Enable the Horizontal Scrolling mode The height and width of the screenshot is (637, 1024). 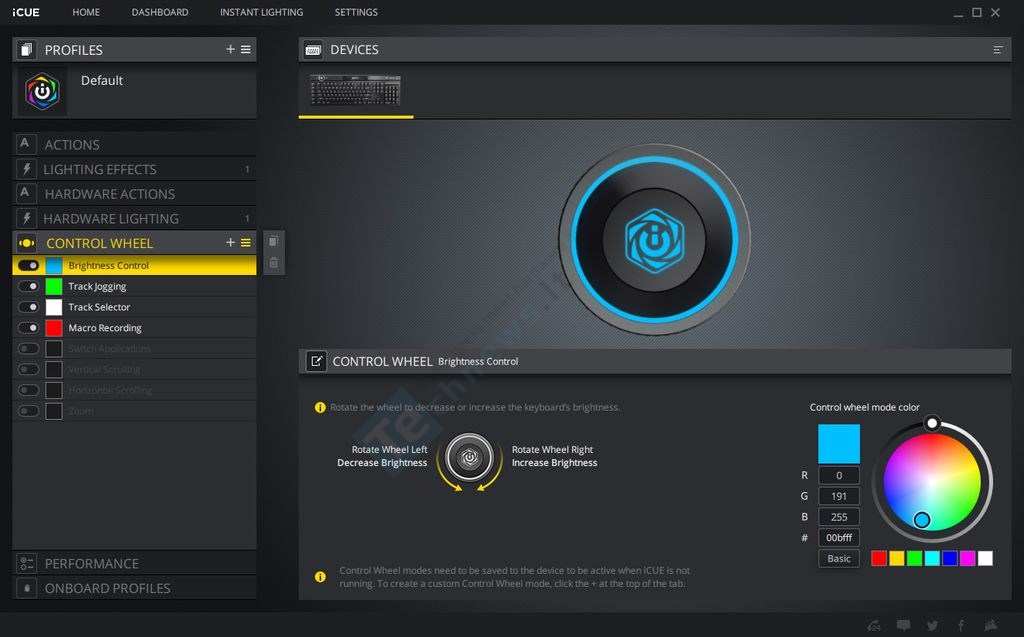tap(29, 390)
